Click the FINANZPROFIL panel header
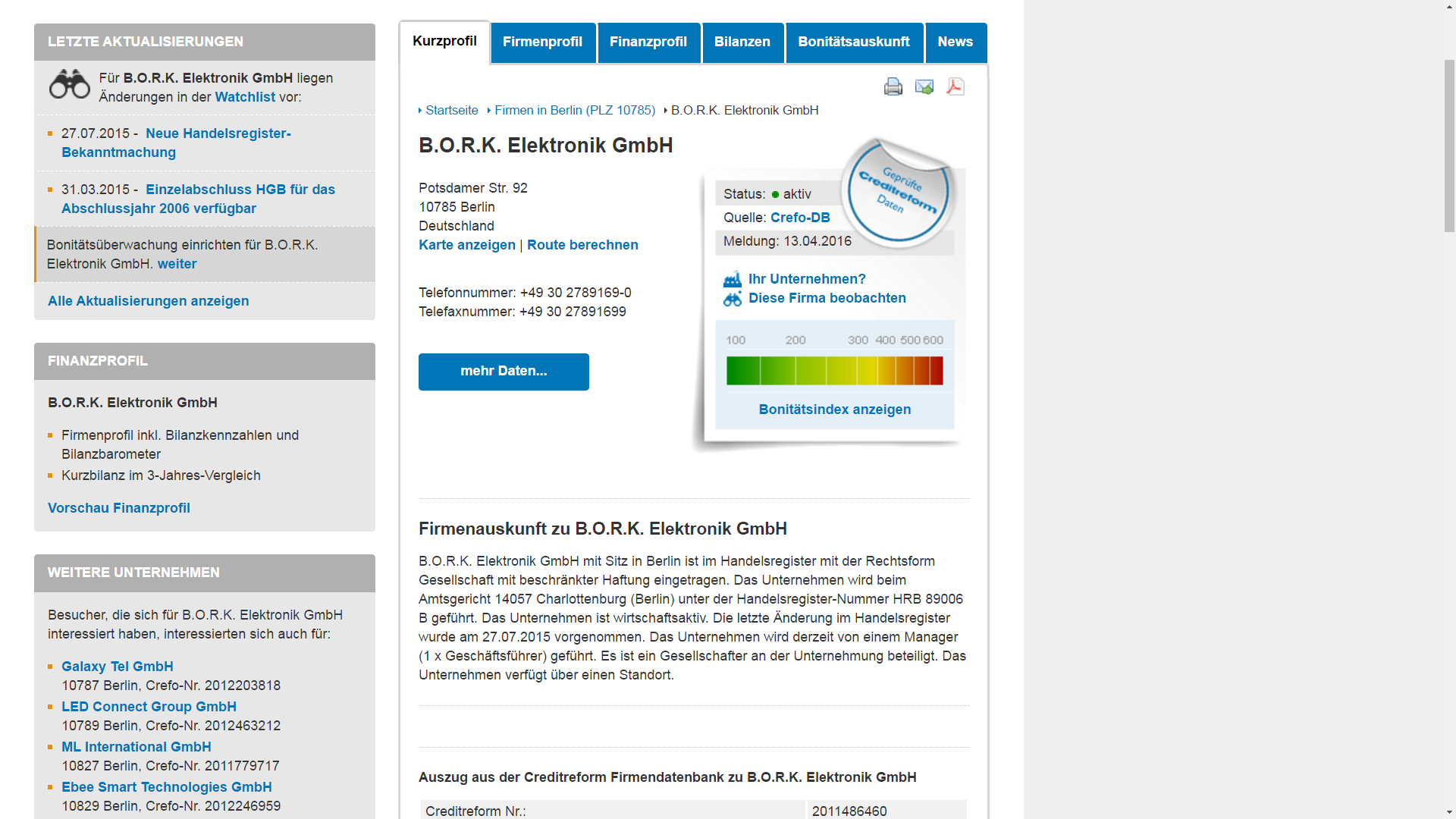Viewport: 1456px width, 819px height. click(205, 362)
